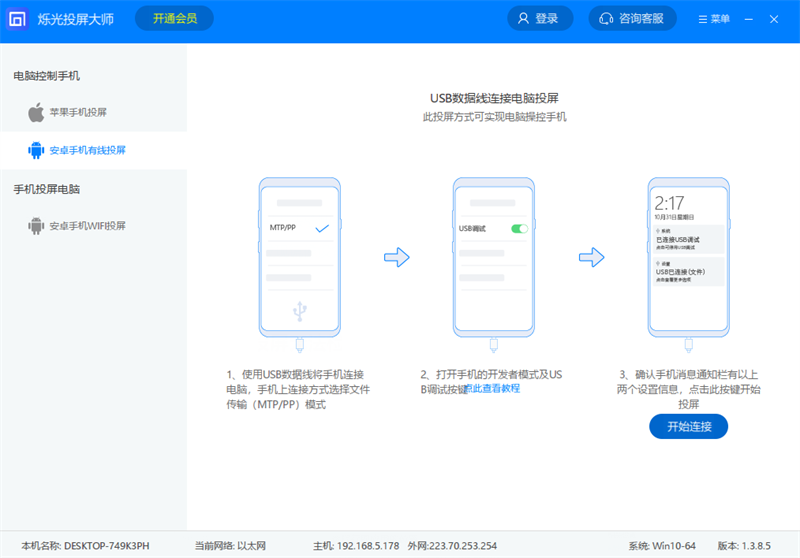Click the USB调试 green toggle illustration

pyautogui.click(x=519, y=229)
